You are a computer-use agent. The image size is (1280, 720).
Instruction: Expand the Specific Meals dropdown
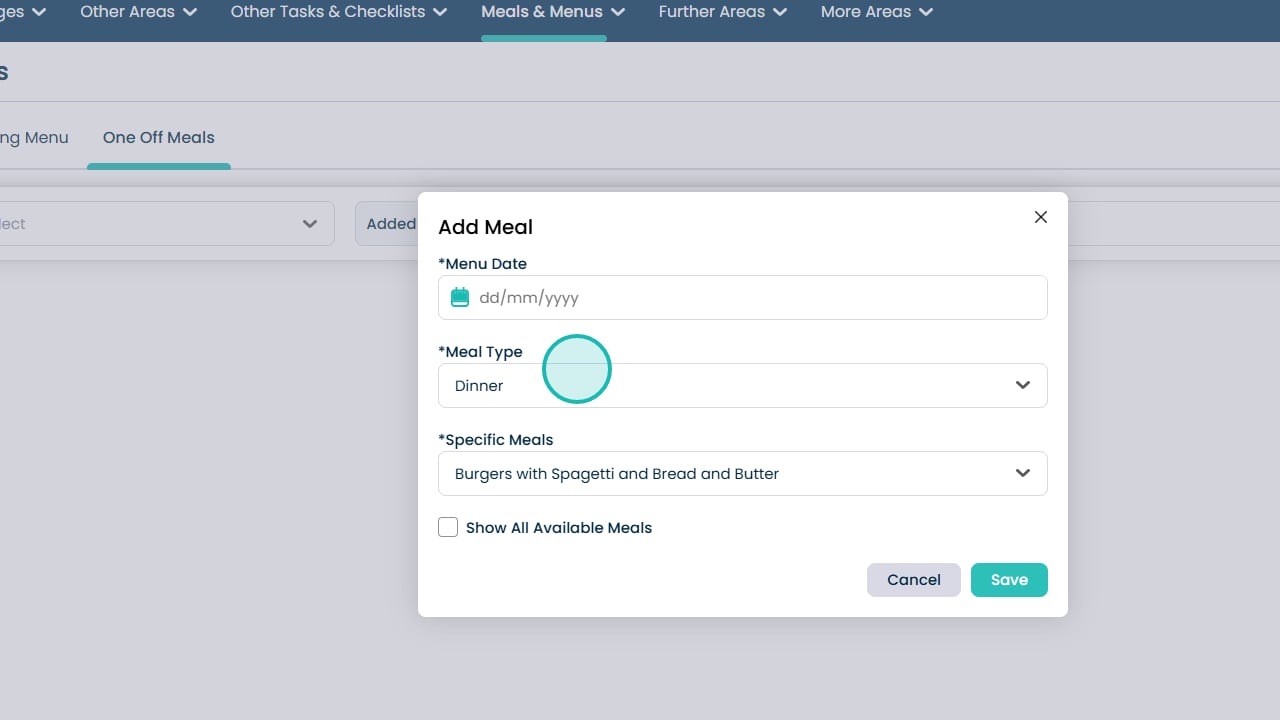[742, 473]
